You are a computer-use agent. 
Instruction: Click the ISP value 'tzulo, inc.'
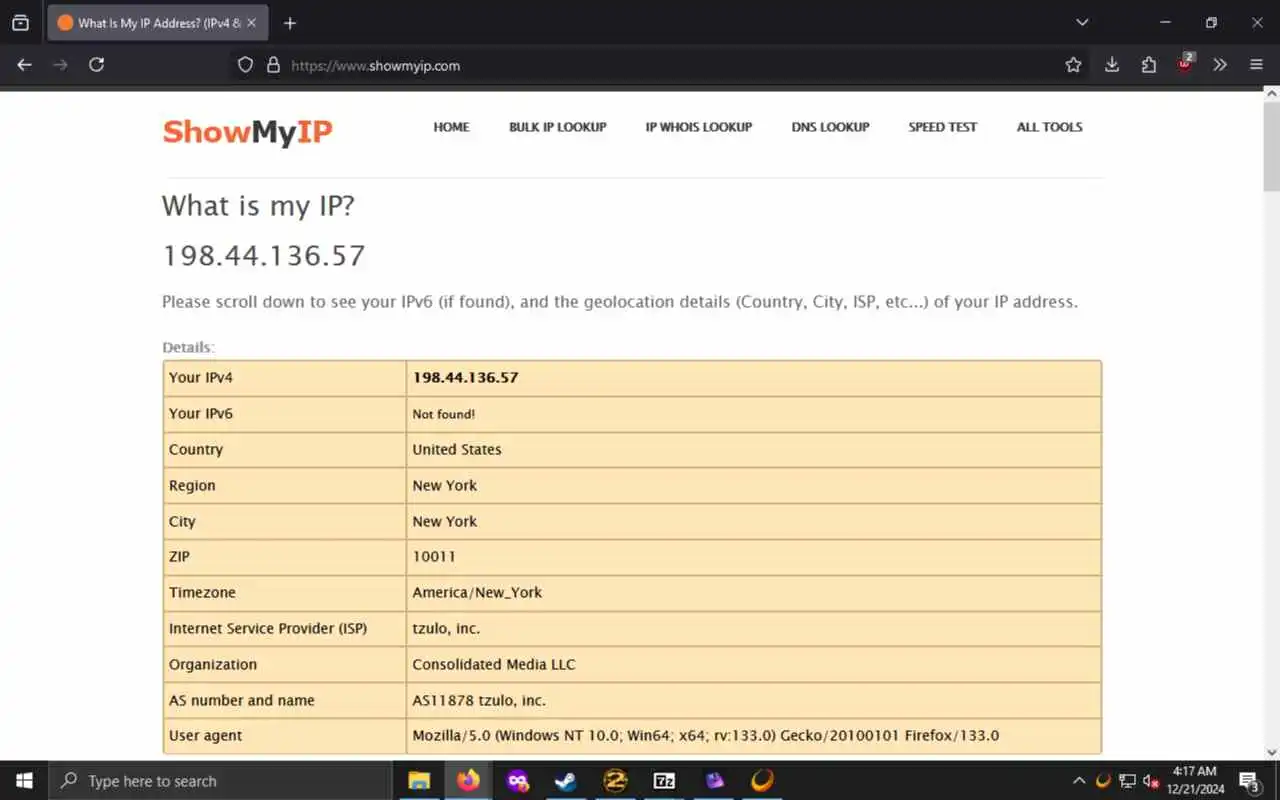[x=446, y=629]
